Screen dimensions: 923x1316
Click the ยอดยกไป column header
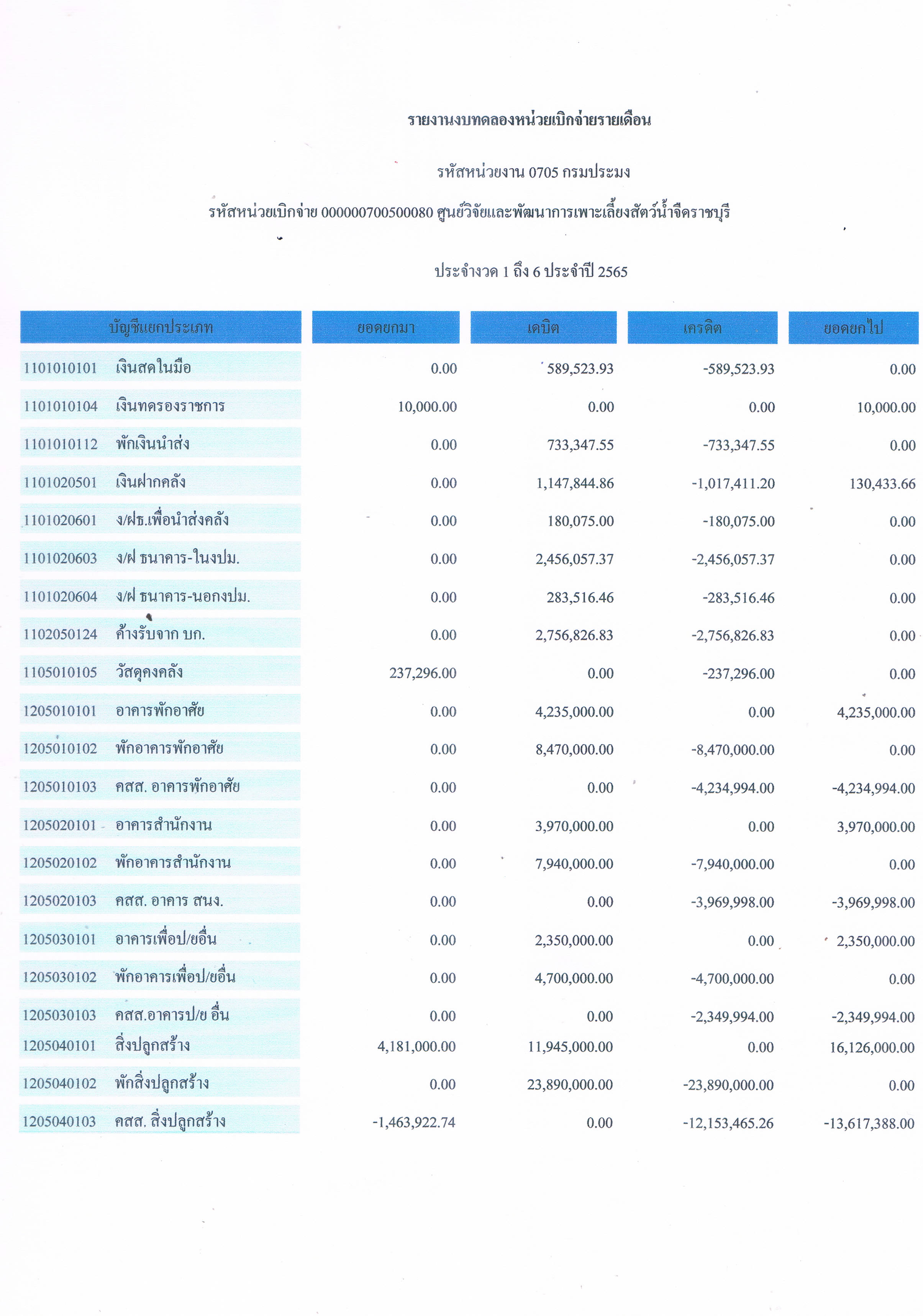coord(853,328)
